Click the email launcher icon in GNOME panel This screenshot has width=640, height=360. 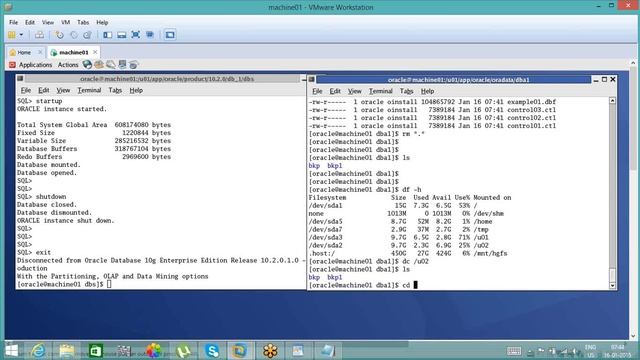click(x=99, y=64)
